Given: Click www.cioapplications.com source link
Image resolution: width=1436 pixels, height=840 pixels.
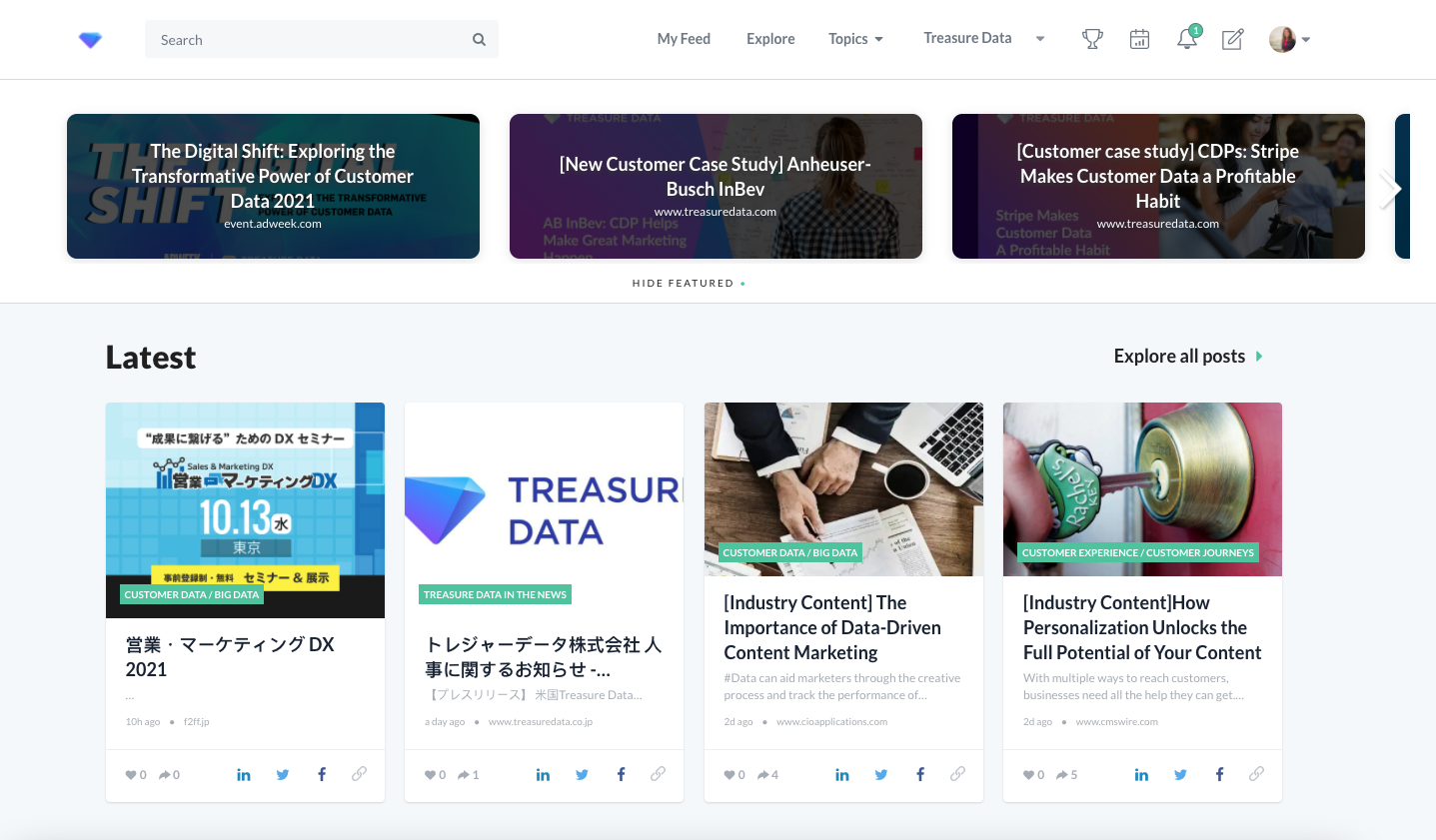Looking at the screenshot, I should click(x=831, y=722).
